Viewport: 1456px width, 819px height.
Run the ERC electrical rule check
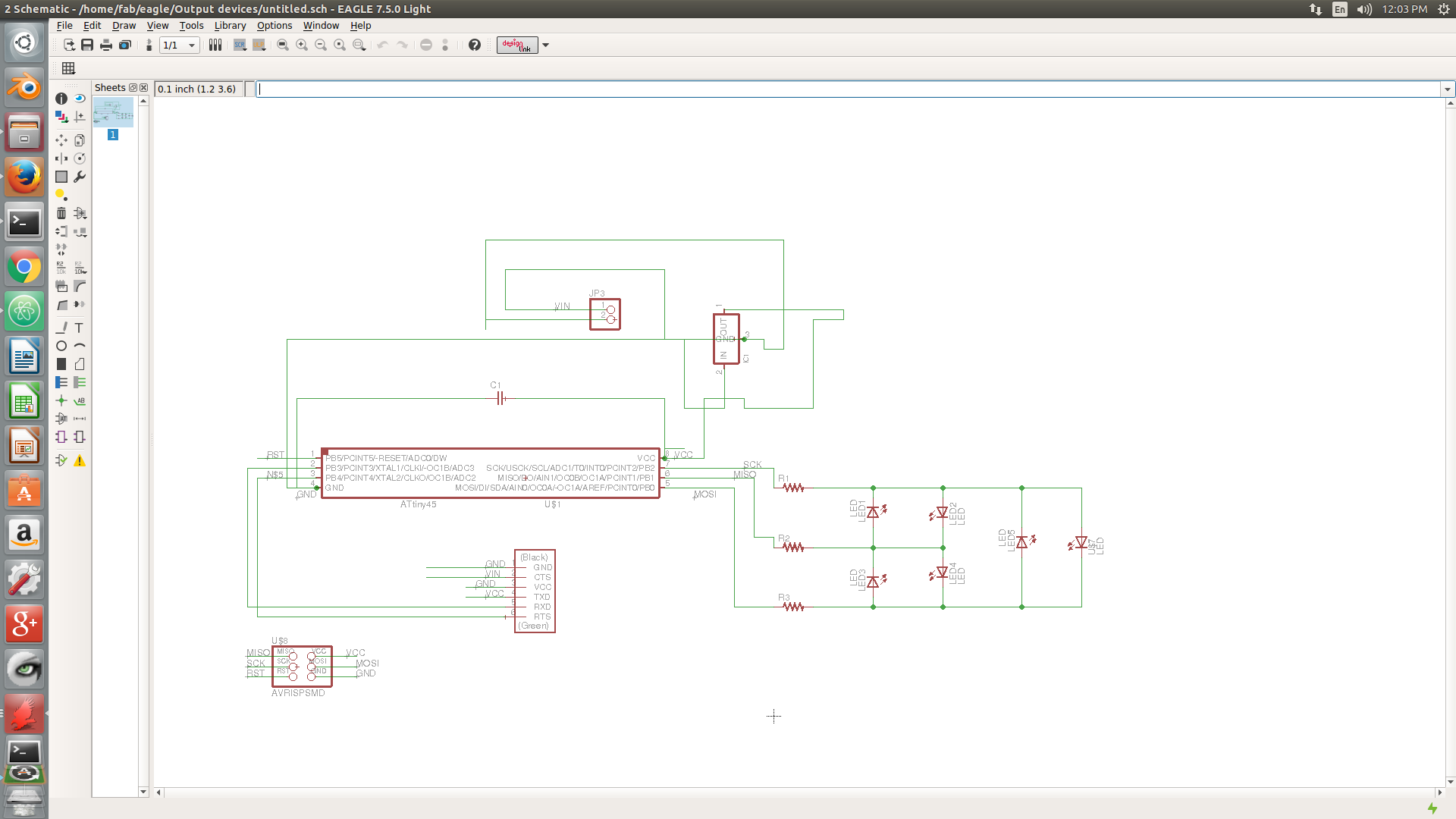(x=61, y=460)
